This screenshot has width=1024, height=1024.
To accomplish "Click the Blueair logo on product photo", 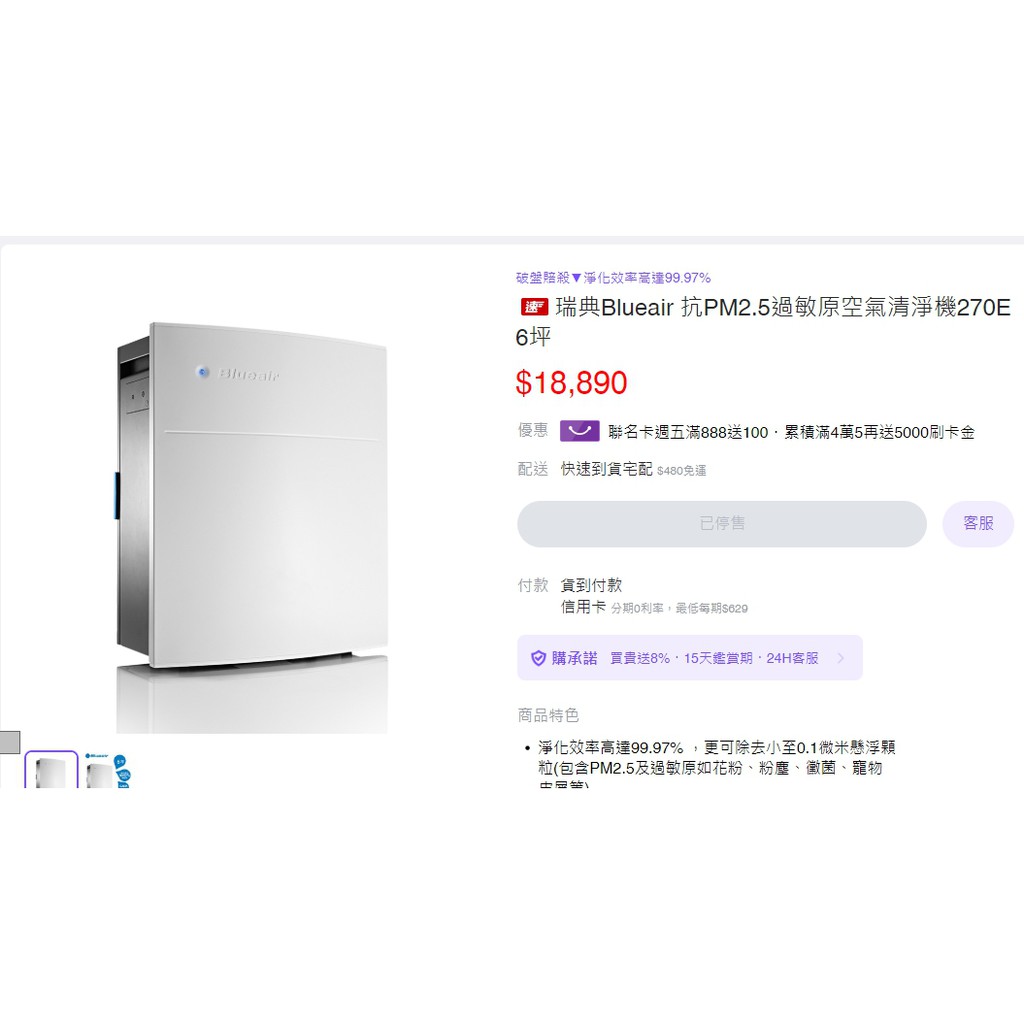I will pos(239,374).
